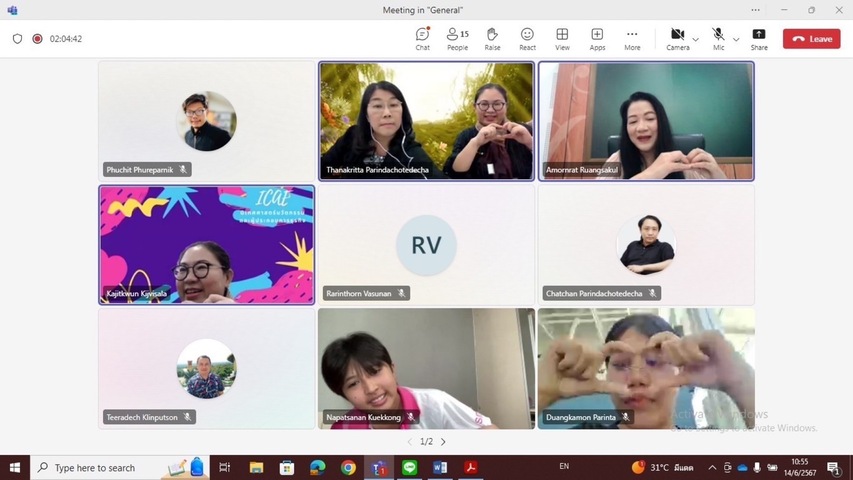Expand the camera options dropdown arrow
This screenshot has width=853, height=480.
(696, 39)
